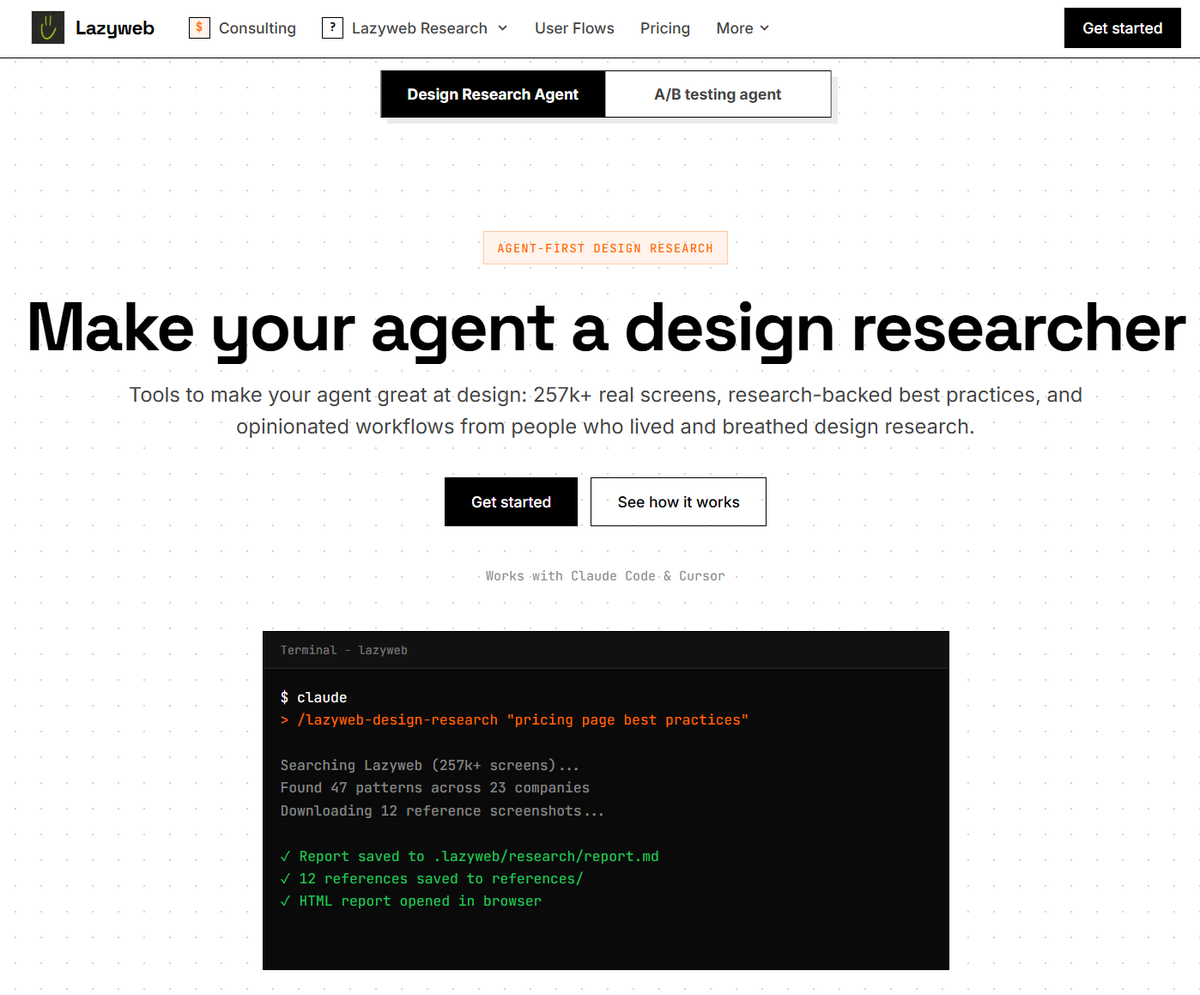Image resolution: width=1200 pixels, height=995 pixels.
Task: Click the dollar sign icon beside Consulting
Action: [x=199, y=28]
